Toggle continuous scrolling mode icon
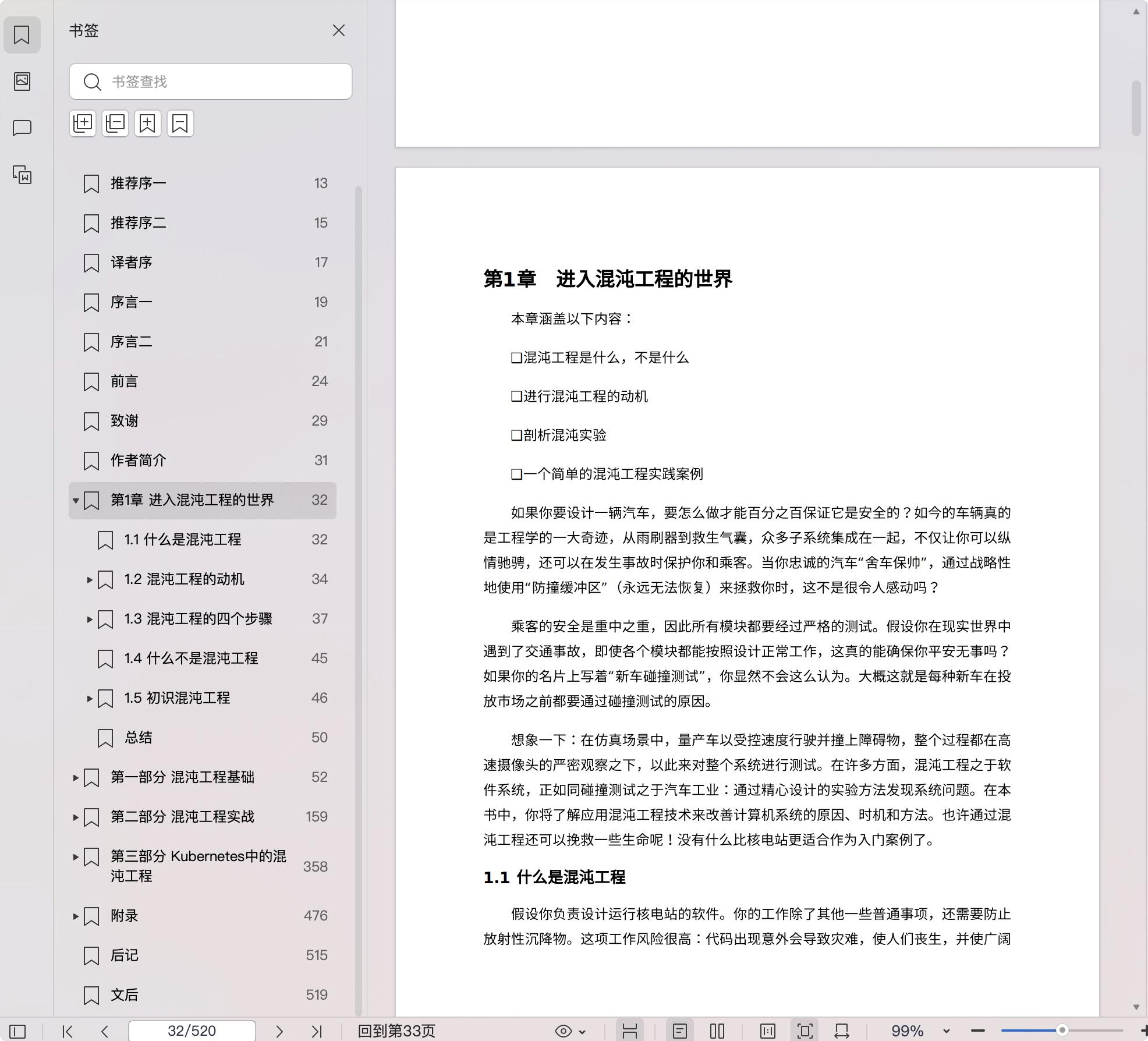This screenshot has height=1041, width=1148. click(630, 1031)
